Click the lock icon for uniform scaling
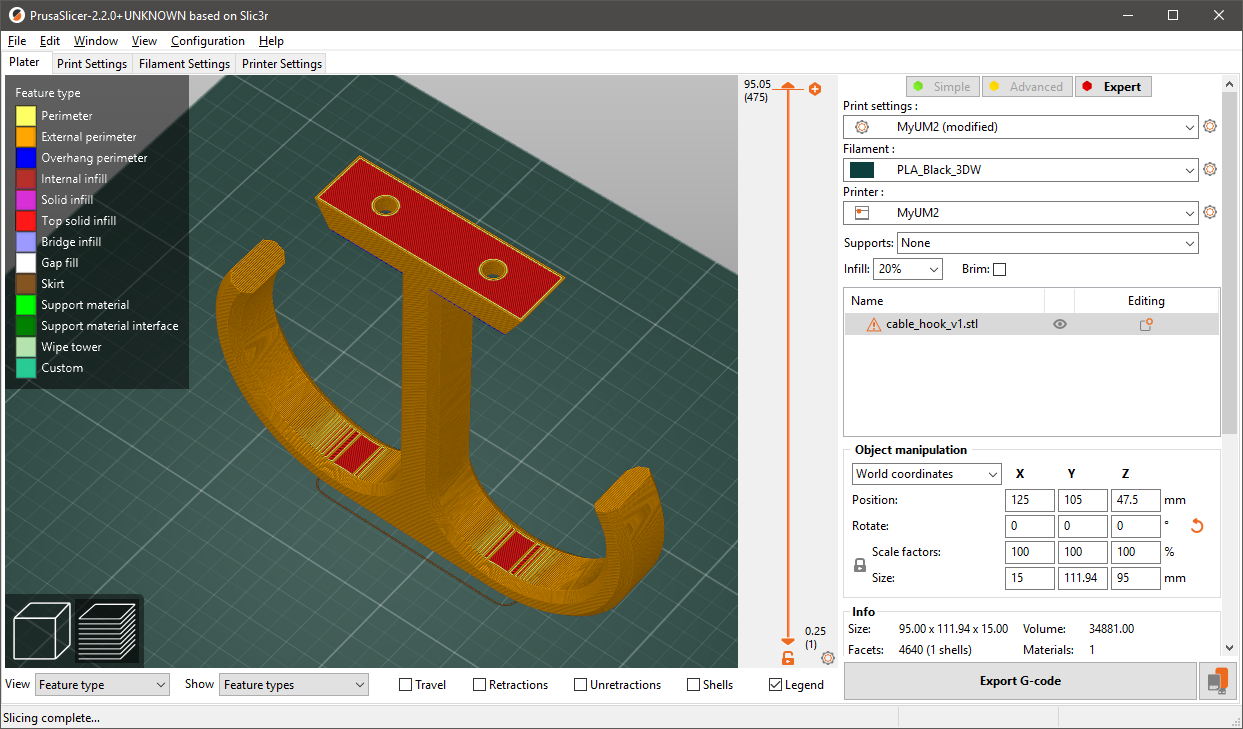This screenshot has width=1243, height=729. pyautogui.click(x=859, y=564)
